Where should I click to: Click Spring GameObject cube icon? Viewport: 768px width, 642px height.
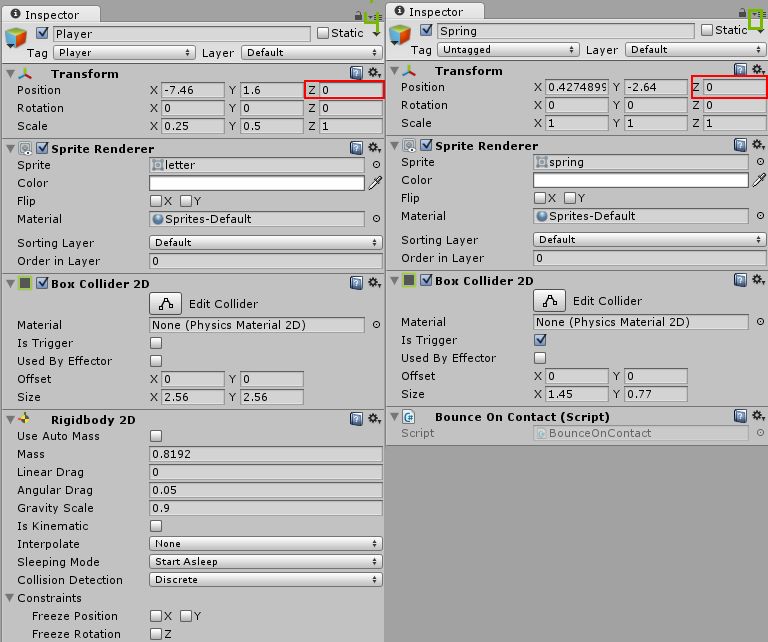point(400,35)
